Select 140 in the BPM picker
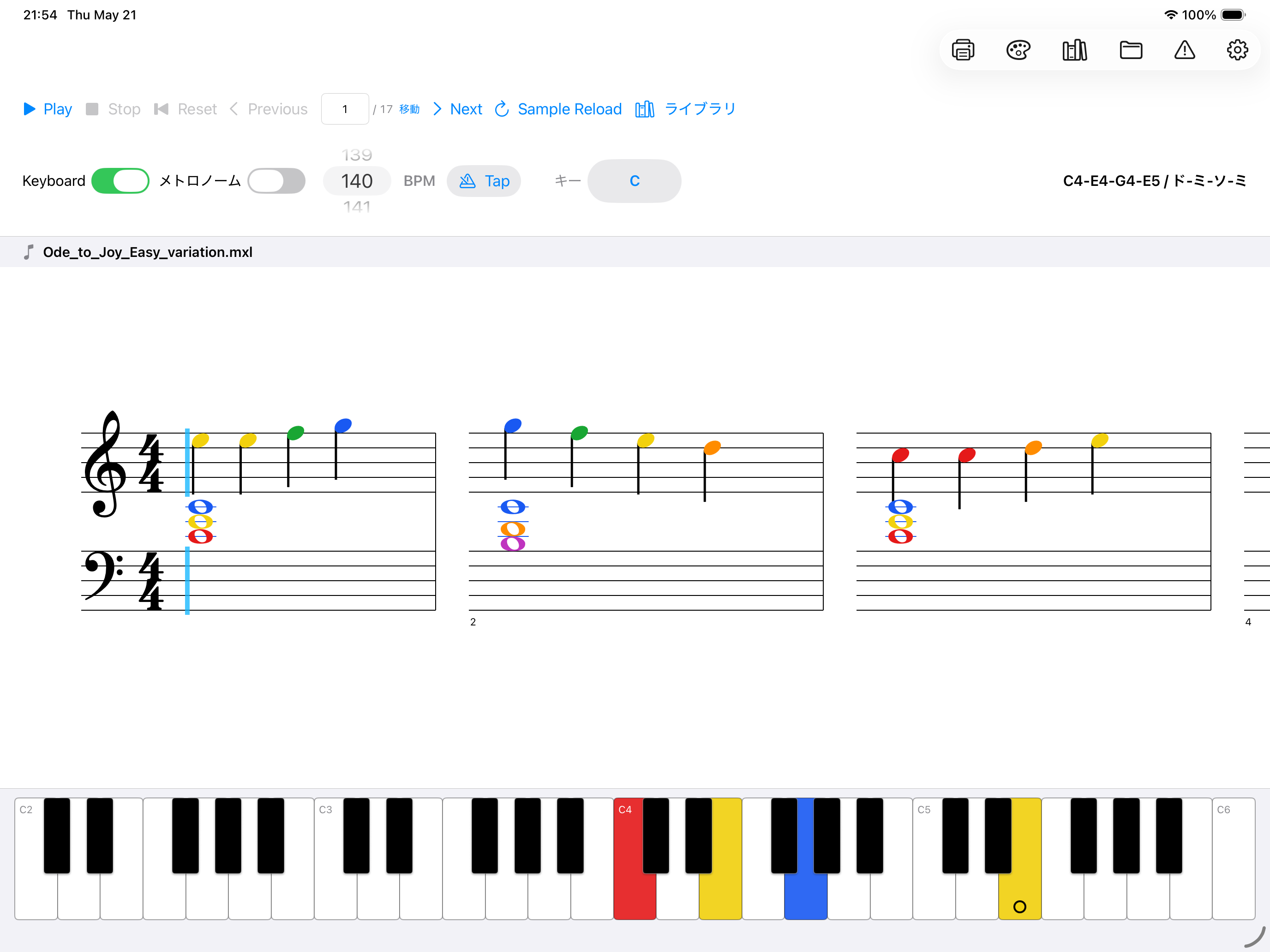The width and height of the screenshot is (1270, 952). click(357, 181)
